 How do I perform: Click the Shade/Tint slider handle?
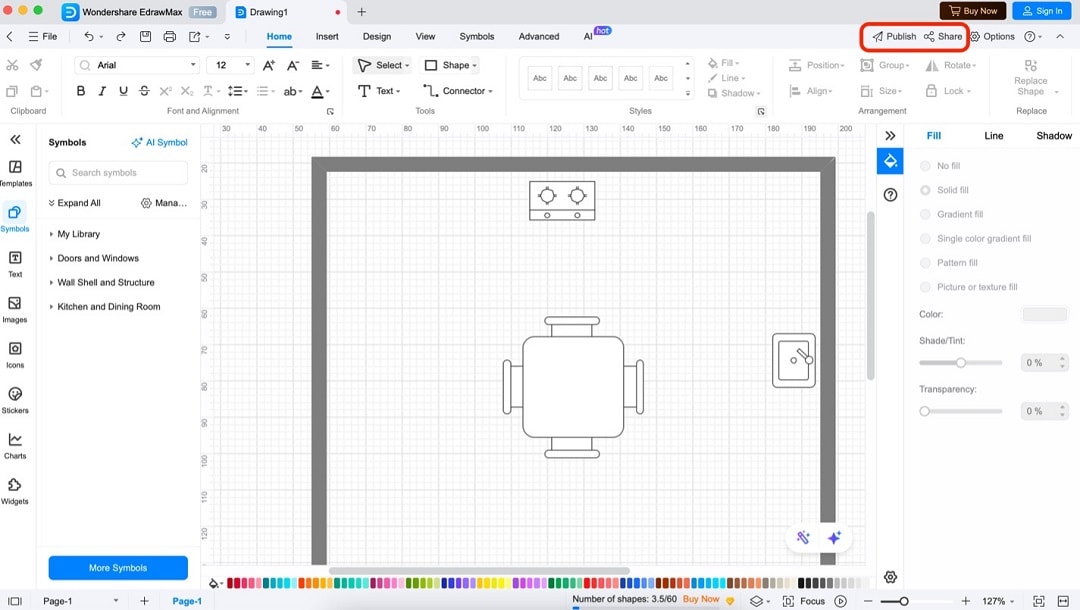click(960, 363)
